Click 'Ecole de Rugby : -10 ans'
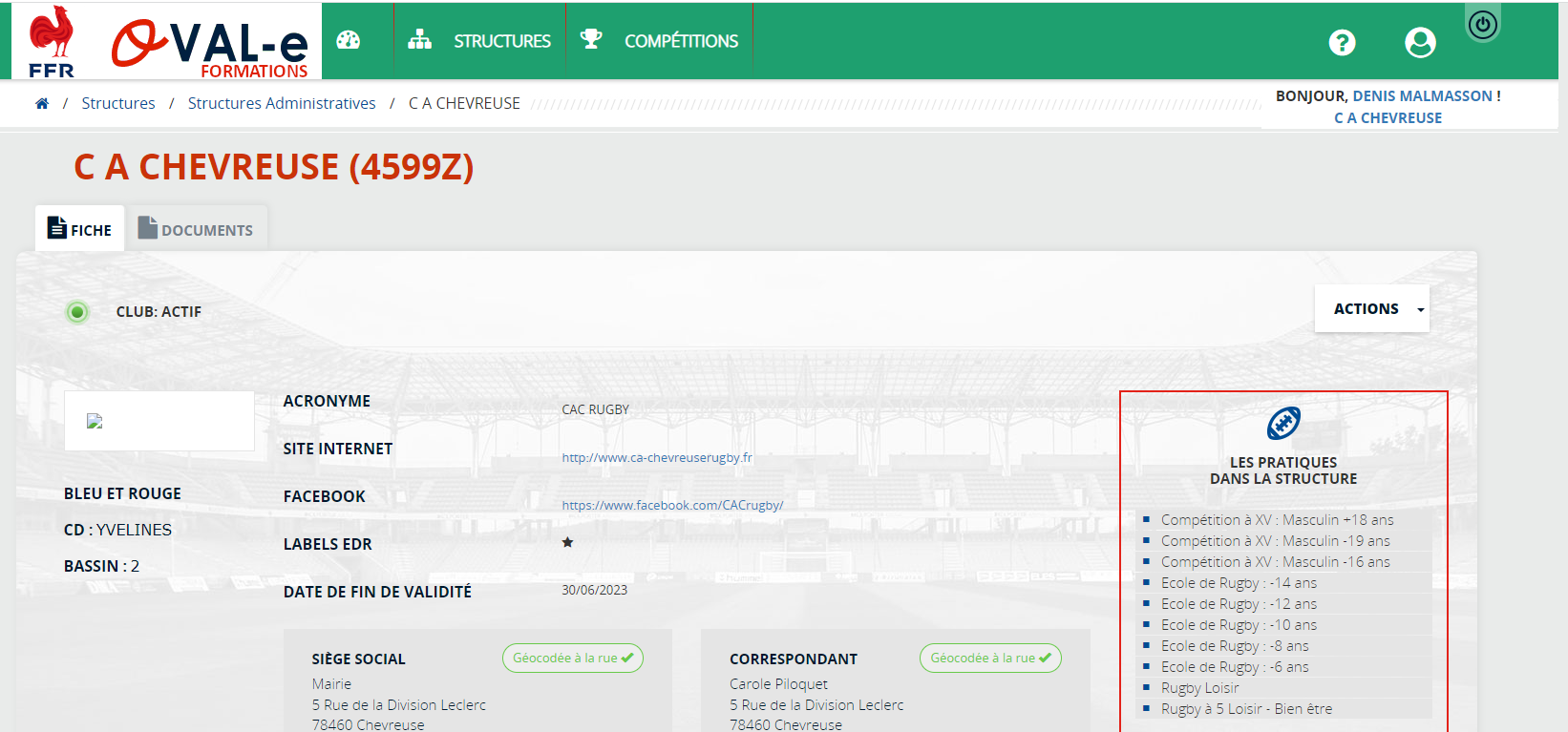Viewport: 1568px width, 732px height. pyautogui.click(x=1239, y=625)
